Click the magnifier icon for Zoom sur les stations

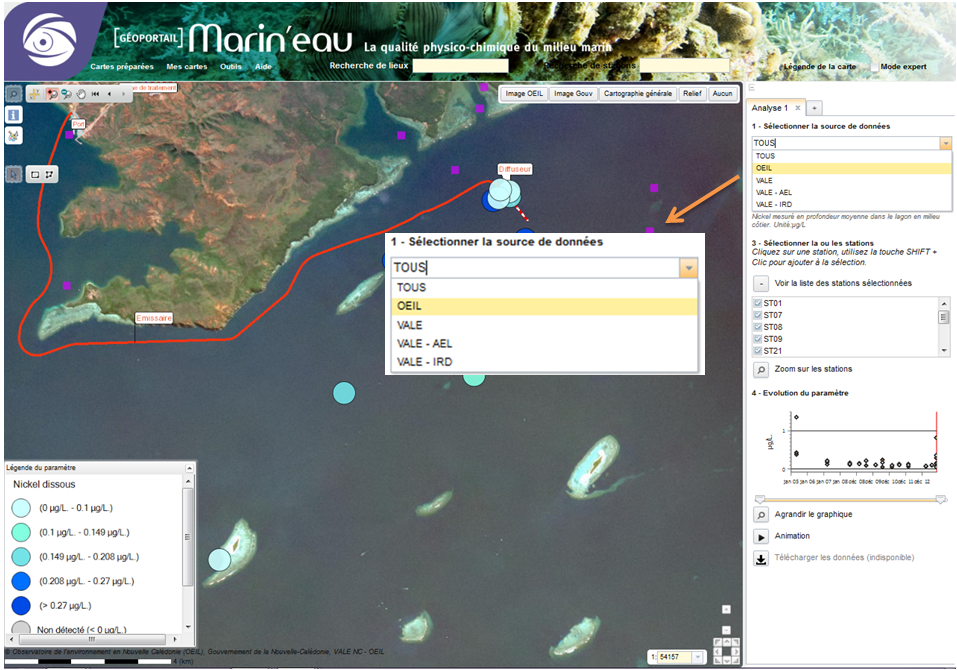[761, 369]
